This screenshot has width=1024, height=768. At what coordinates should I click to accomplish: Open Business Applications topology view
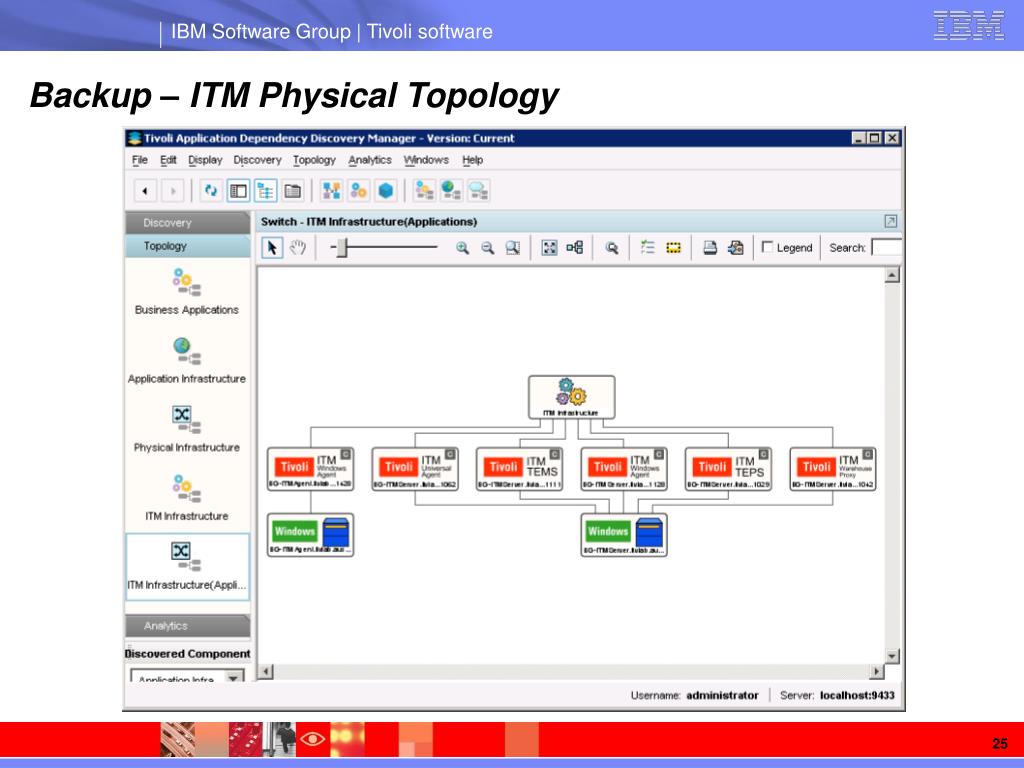[187, 291]
